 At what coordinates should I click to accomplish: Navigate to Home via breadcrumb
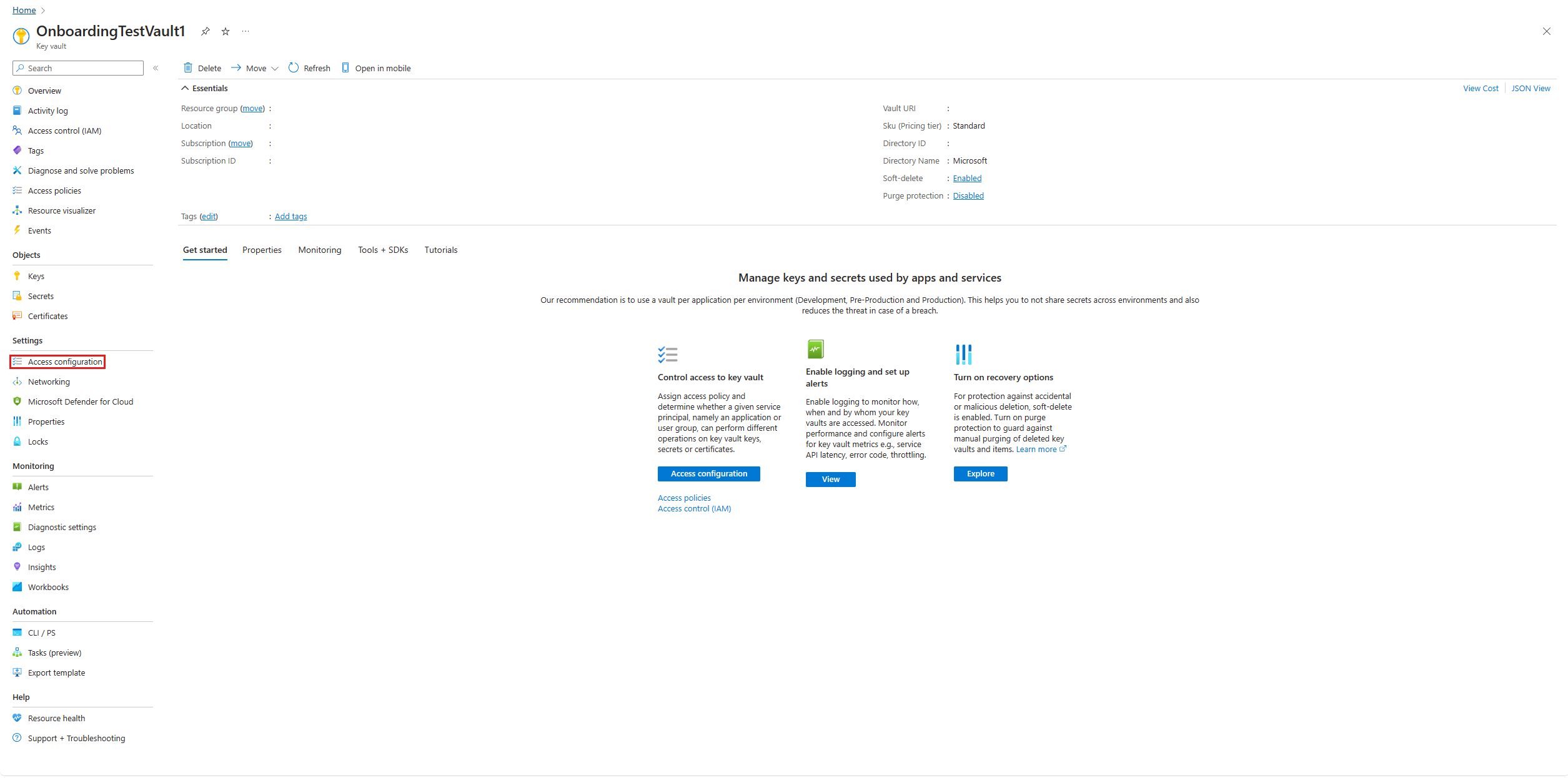tap(24, 10)
